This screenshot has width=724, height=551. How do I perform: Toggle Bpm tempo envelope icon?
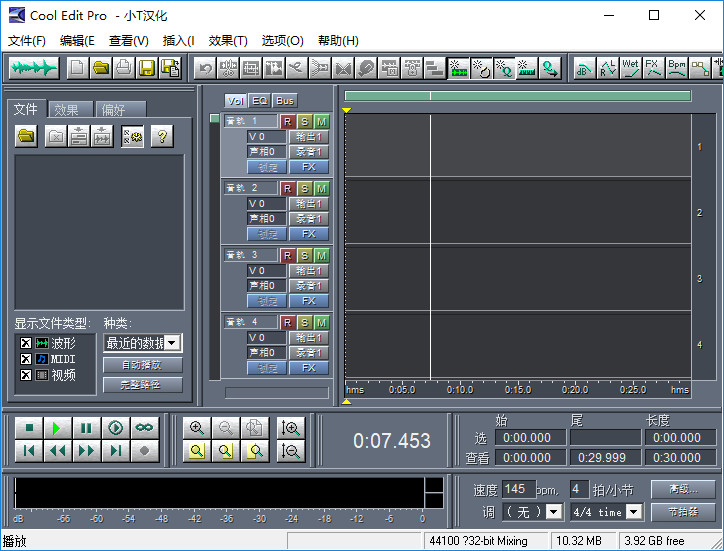676,68
